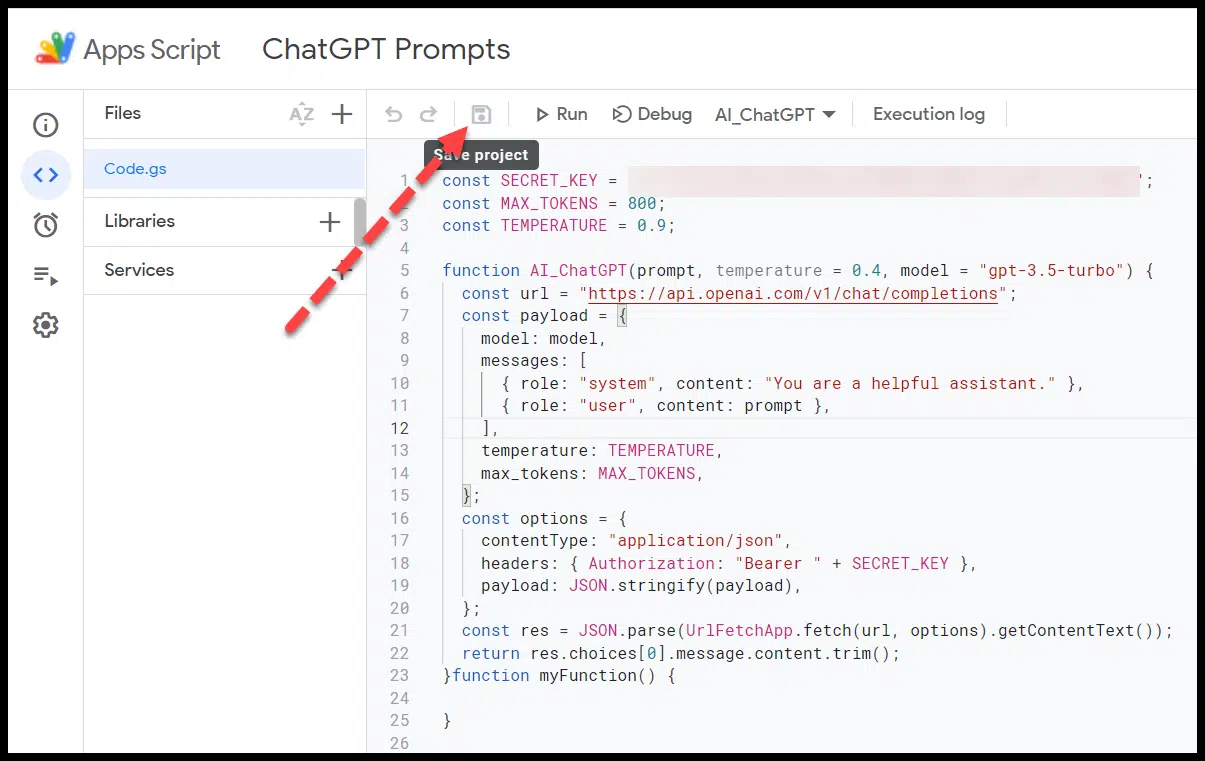Screen dimensions: 1205x761
Task: Open the AI_ChatGPT function selector dropdown
Action: click(775, 113)
